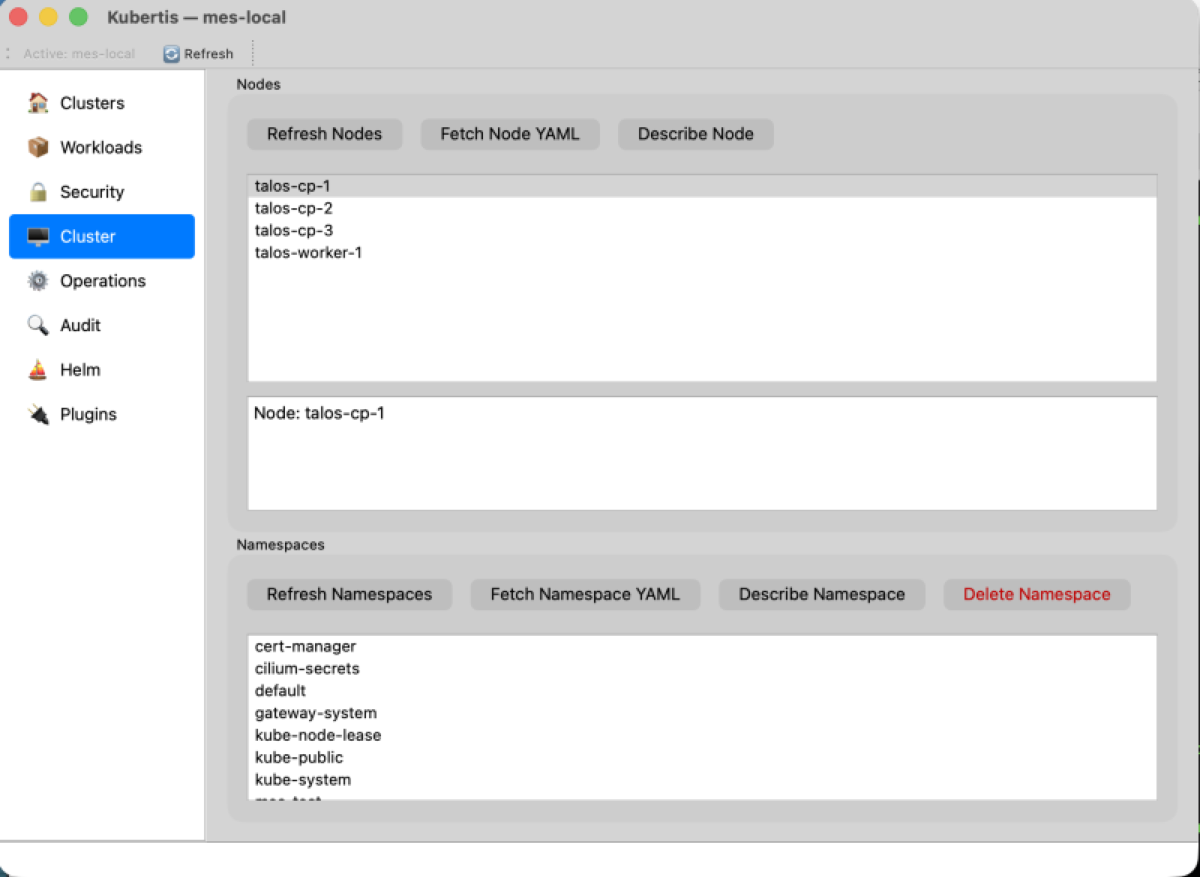This screenshot has width=1200, height=877.
Task: Select the default namespace
Action: click(x=702, y=691)
